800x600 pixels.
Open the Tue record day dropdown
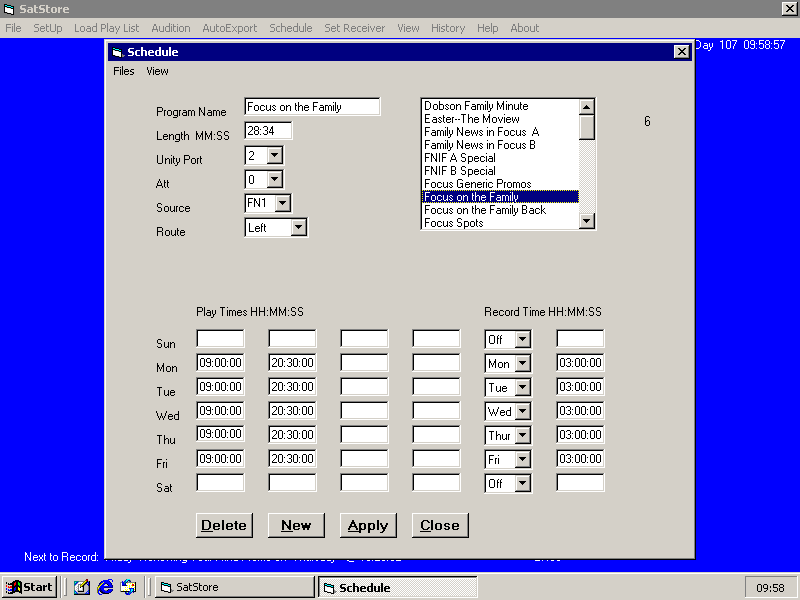coord(522,387)
